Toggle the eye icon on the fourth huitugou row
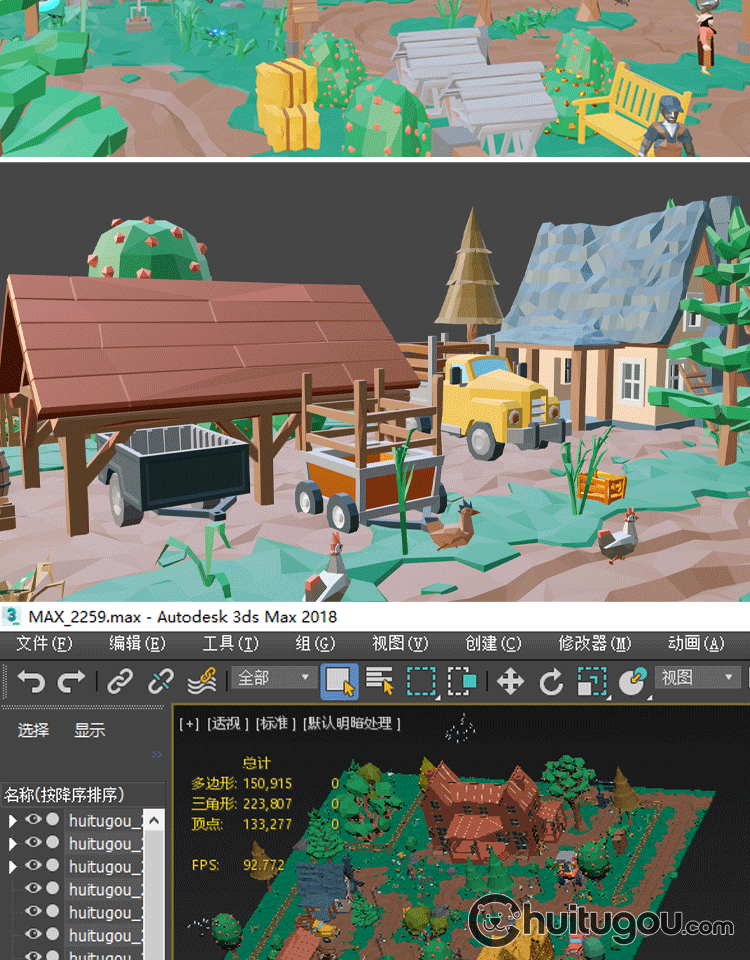750x960 pixels. [x=33, y=889]
